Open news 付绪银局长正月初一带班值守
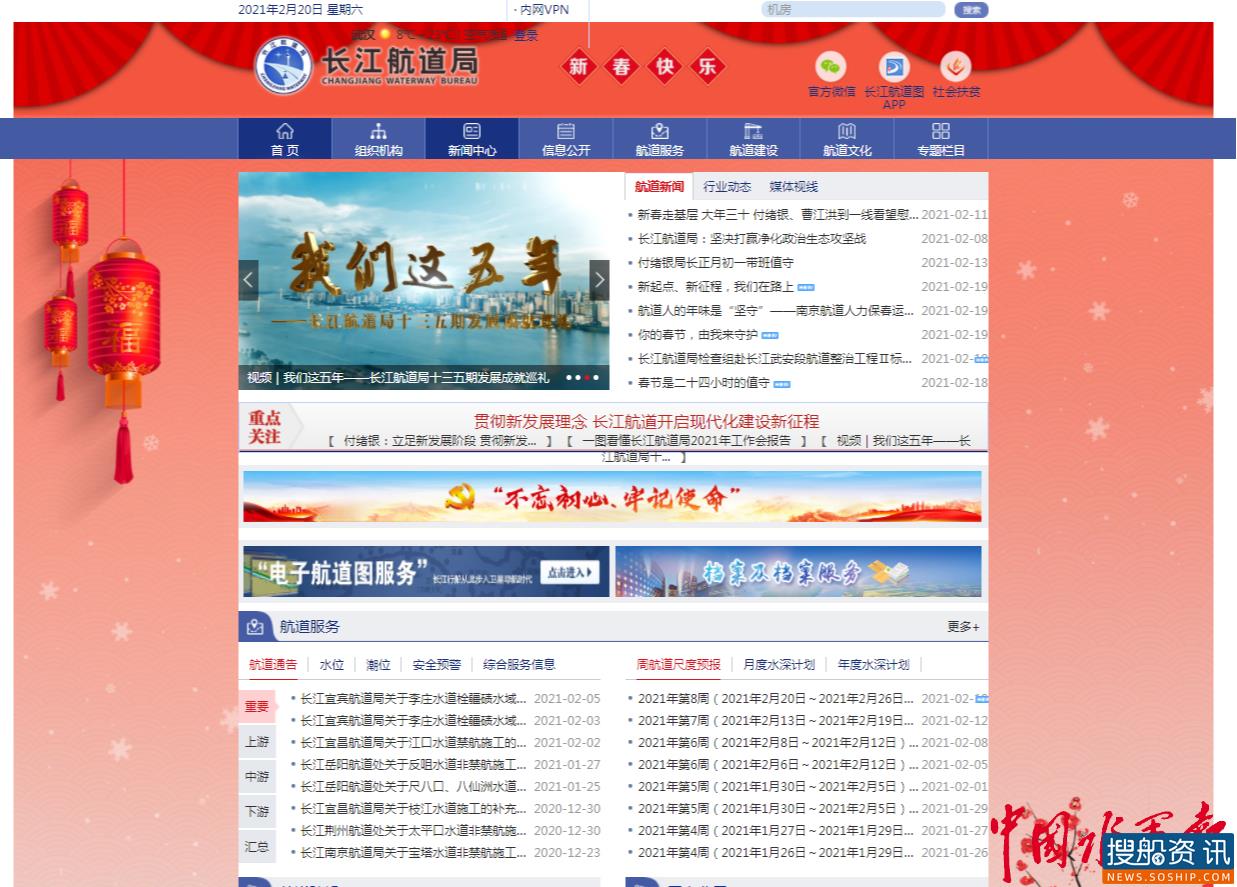Viewport: 1237px width, 887px height. click(x=715, y=263)
